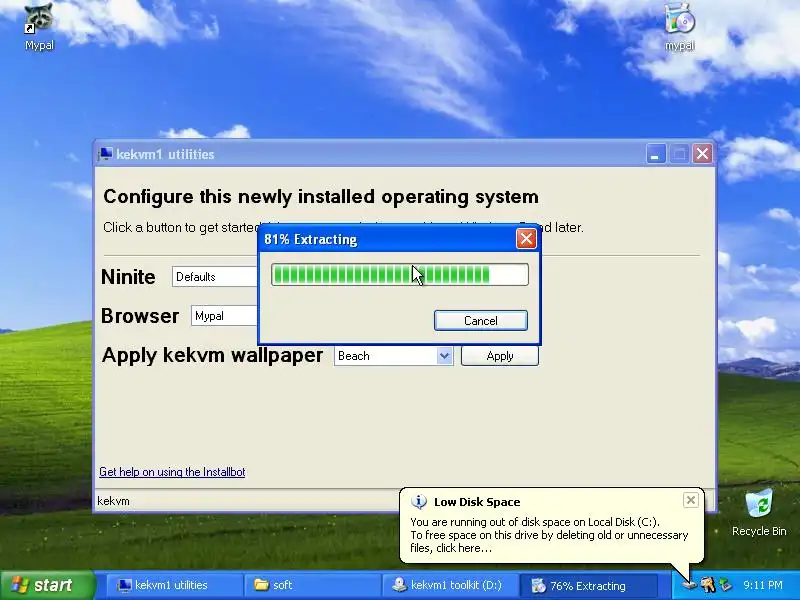800x600 pixels.
Task: Click the low disk space tray icon
Action: [x=689, y=585]
